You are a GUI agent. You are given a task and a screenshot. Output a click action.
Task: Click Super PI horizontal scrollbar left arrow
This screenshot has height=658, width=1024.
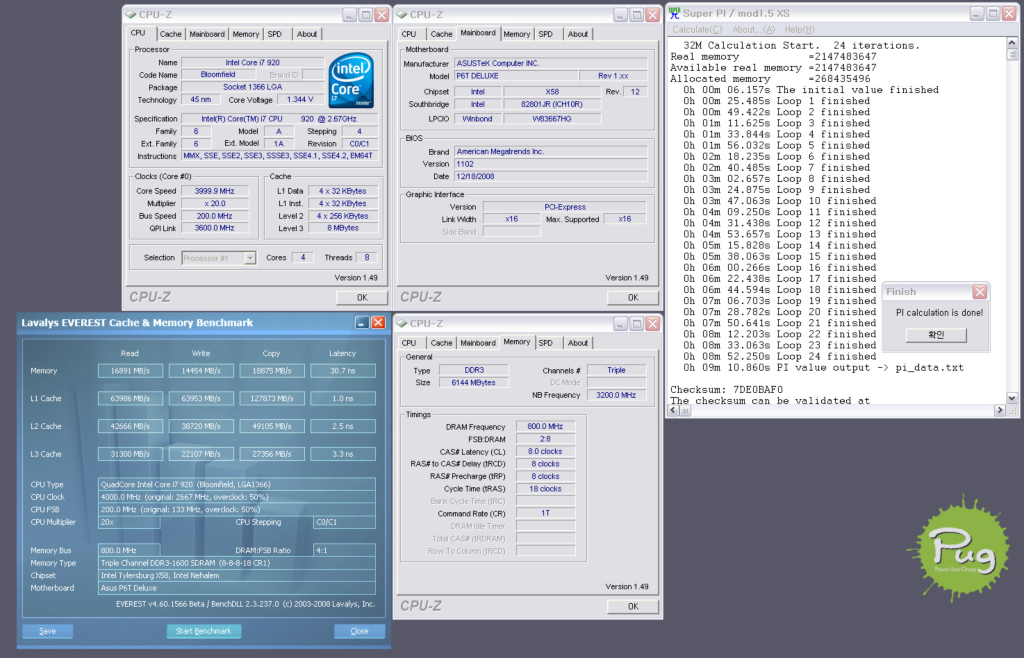click(x=674, y=411)
